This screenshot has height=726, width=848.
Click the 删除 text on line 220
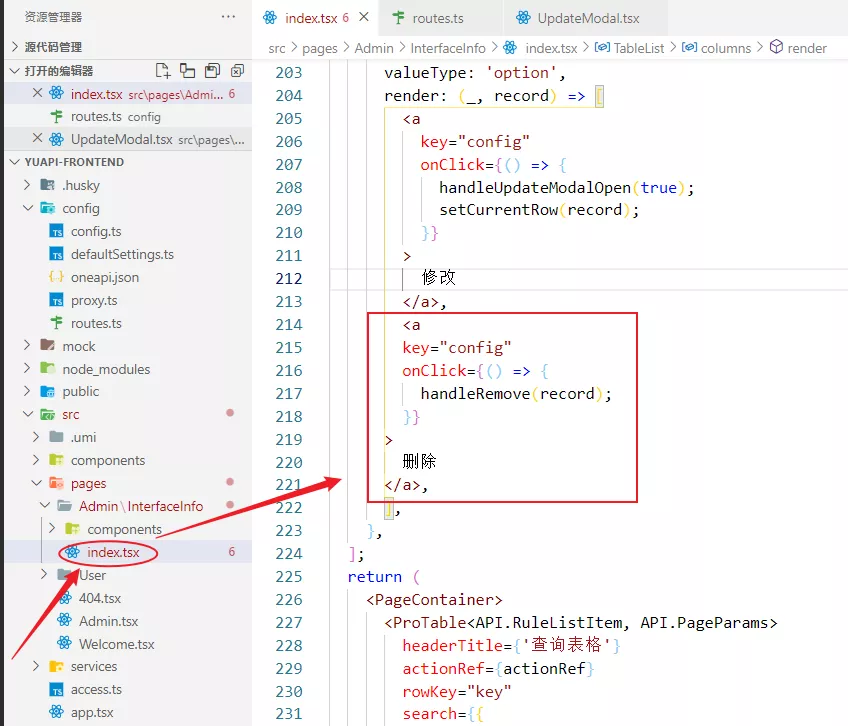pos(419,461)
